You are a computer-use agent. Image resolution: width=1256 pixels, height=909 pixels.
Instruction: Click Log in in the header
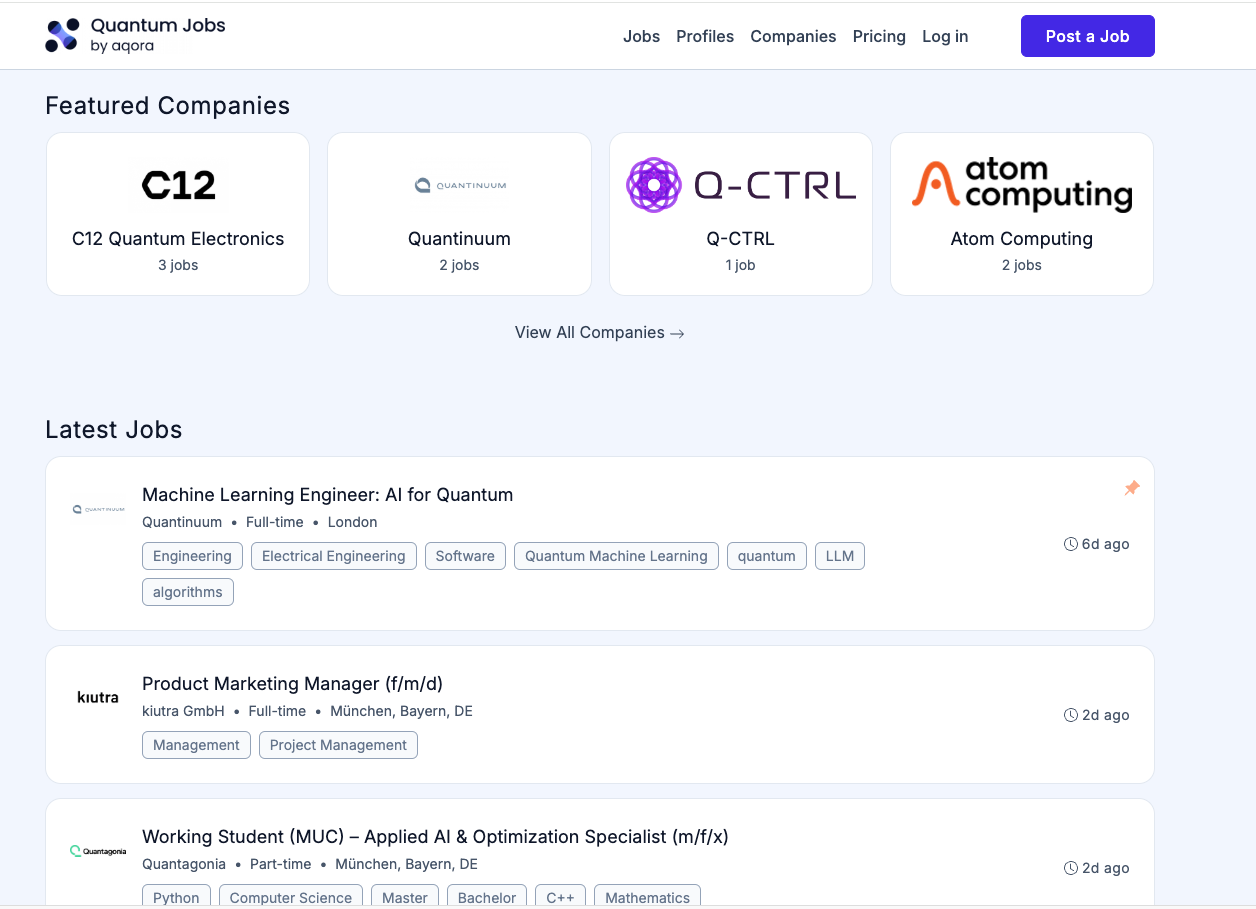point(945,36)
